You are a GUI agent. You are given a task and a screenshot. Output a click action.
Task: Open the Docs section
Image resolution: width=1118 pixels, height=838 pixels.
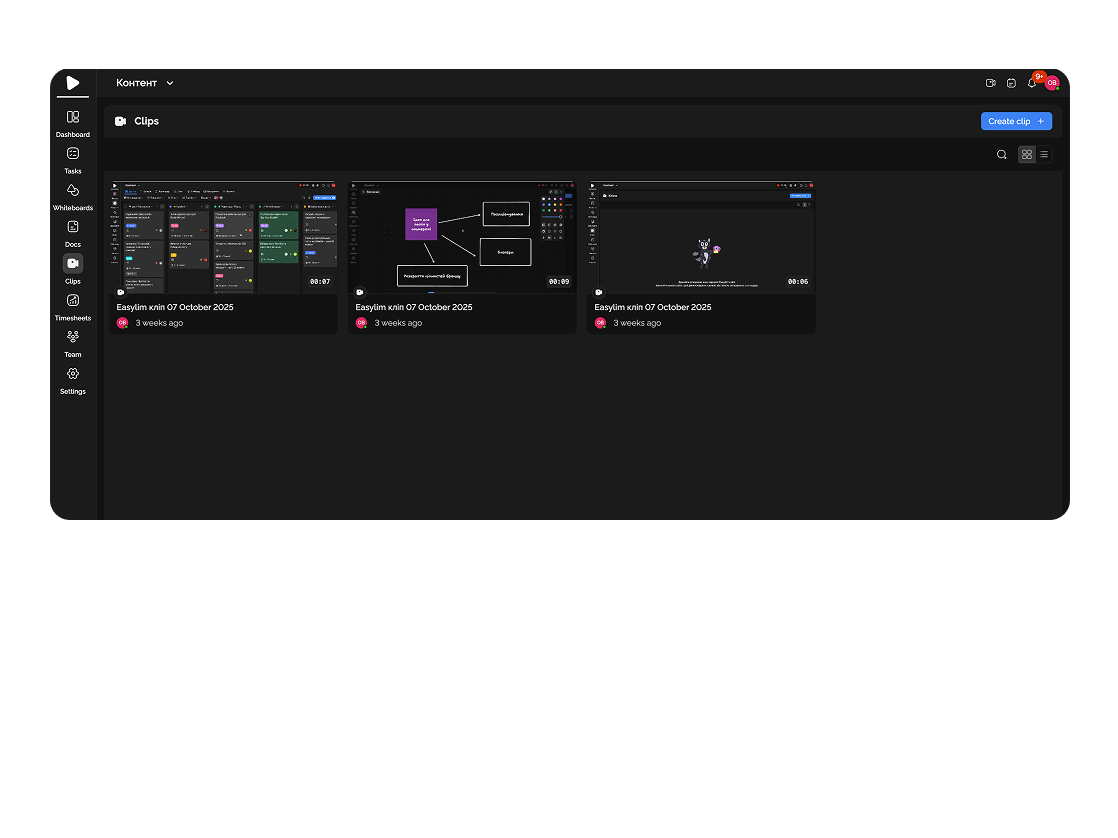point(73,232)
